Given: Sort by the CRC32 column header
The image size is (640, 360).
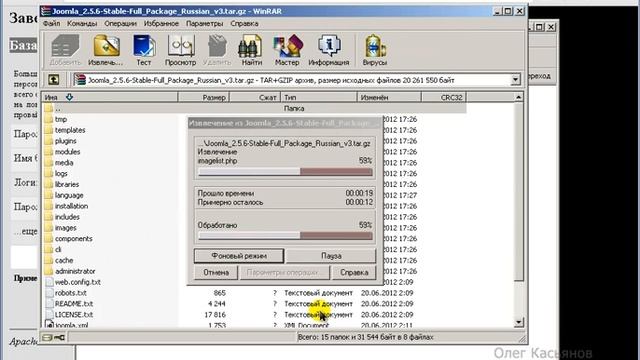Looking at the screenshot, I should click(444, 97).
